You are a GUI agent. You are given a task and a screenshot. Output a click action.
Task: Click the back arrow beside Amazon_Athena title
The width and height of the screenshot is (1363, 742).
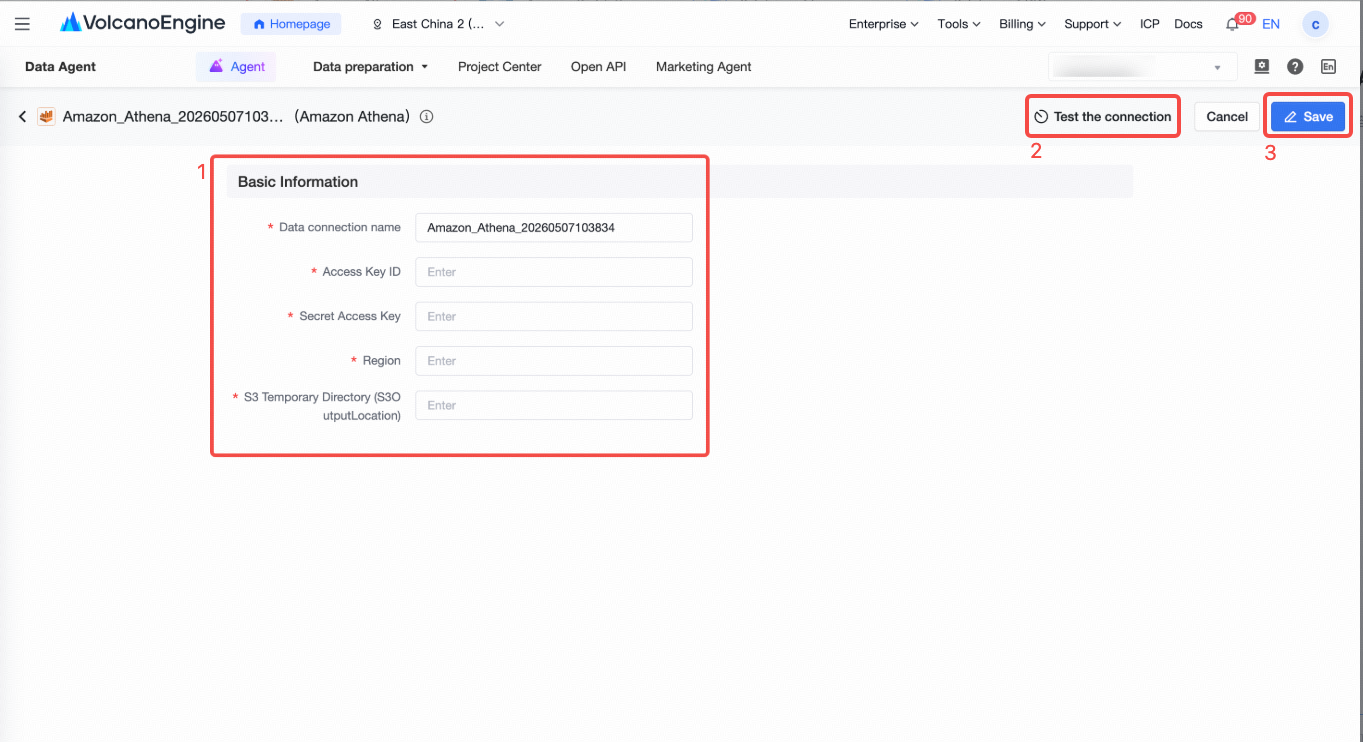click(x=22, y=117)
